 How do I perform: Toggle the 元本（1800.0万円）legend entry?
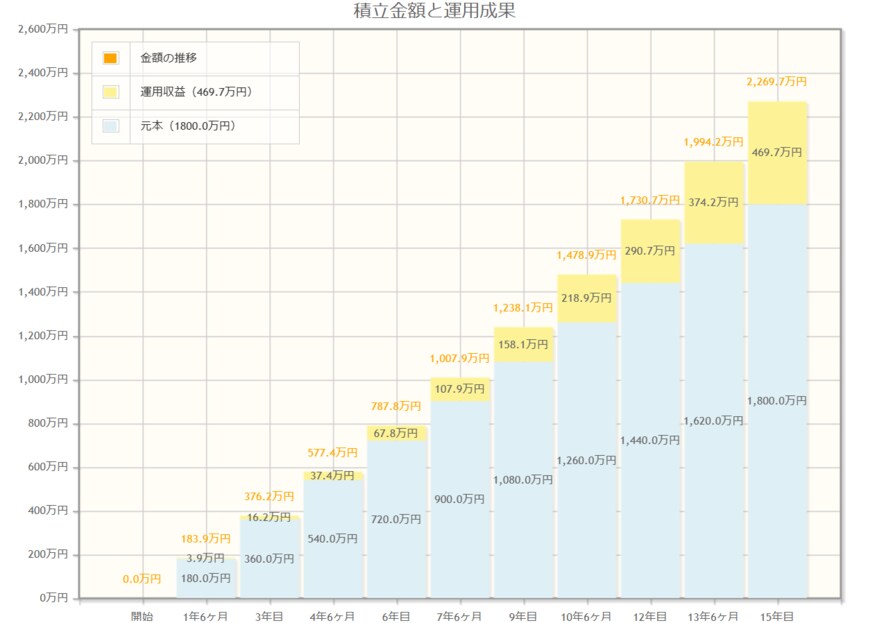pyautogui.click(x=190, y=126)
